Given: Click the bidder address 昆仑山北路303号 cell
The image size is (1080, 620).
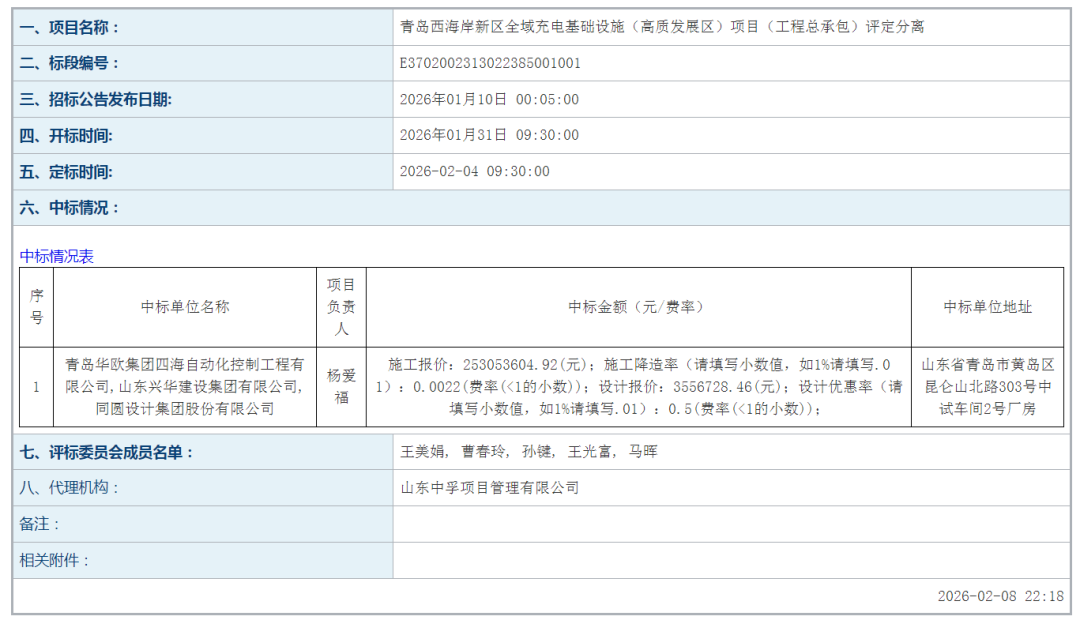Looking at the screenshot, I should point(987,387).
